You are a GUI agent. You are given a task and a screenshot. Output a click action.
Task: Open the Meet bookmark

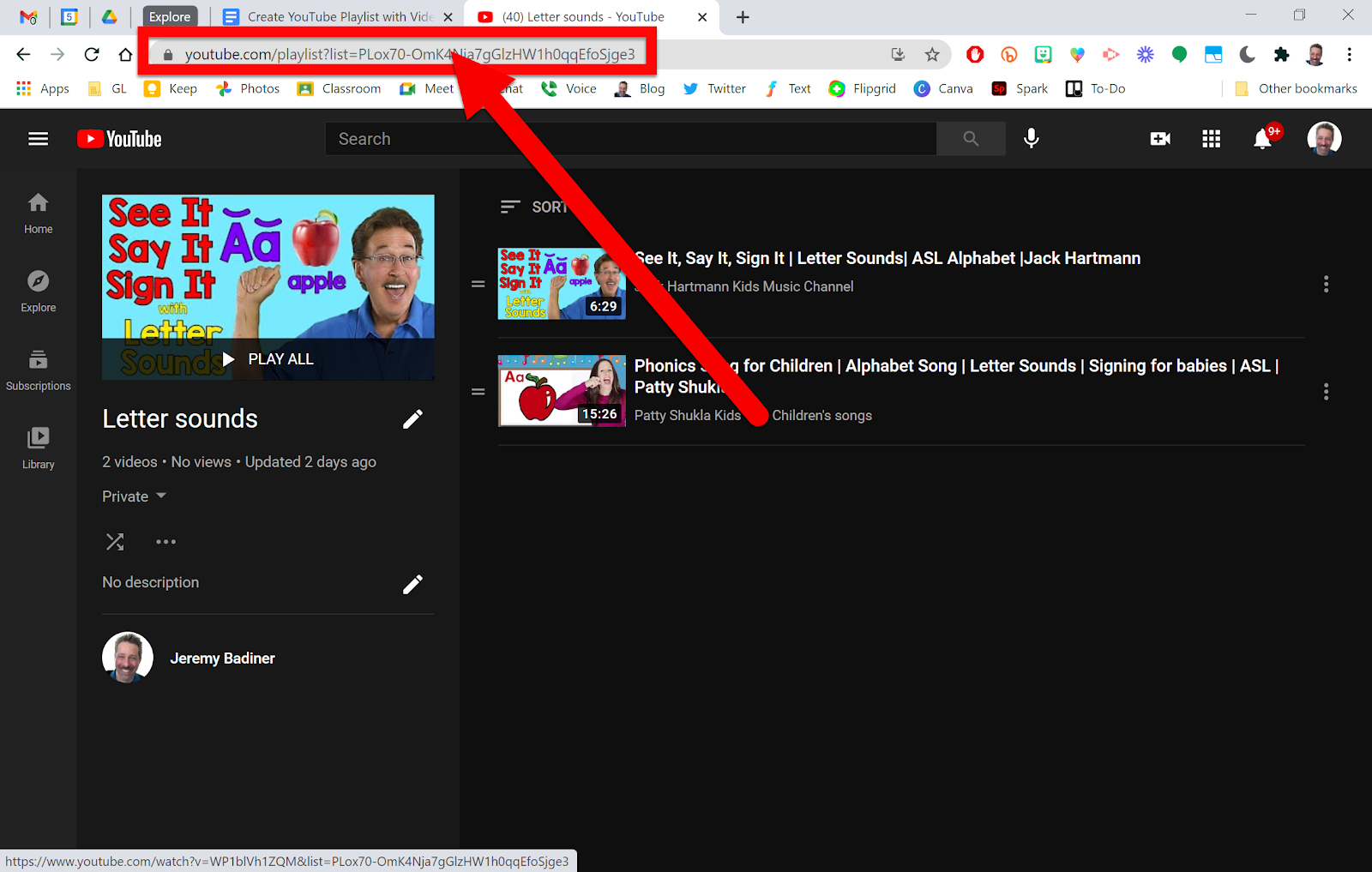coord(426,88)
